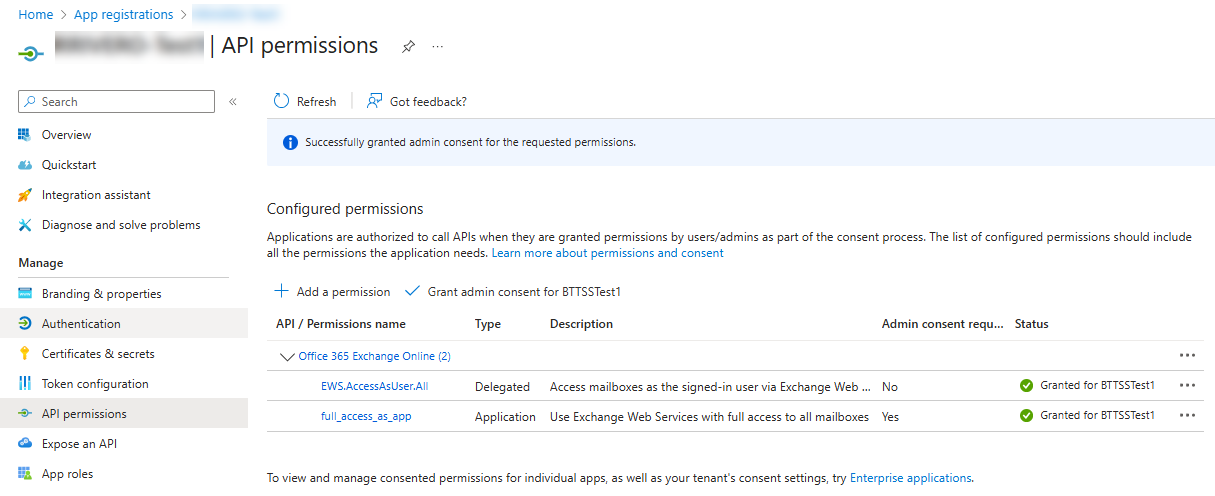The height and width of the screenshot is (496, 1215).
Task: Click the pin icon beside page title
Action: (407, 47)
